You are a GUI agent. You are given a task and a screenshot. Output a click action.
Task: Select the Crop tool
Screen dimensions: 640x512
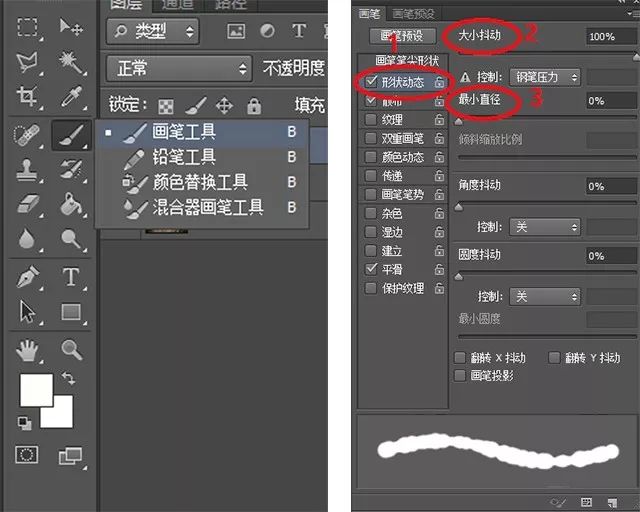click(x=28, y=97)
